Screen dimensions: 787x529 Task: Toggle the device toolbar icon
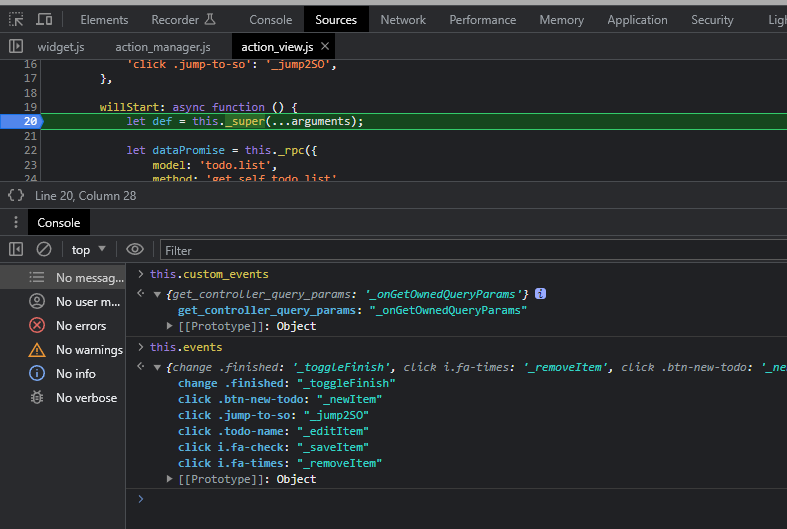[44, 20]
